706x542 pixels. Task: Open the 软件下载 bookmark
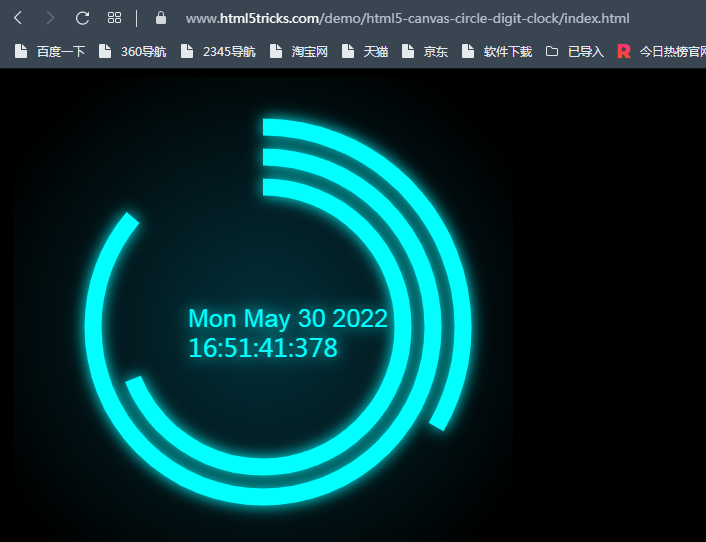497,51
